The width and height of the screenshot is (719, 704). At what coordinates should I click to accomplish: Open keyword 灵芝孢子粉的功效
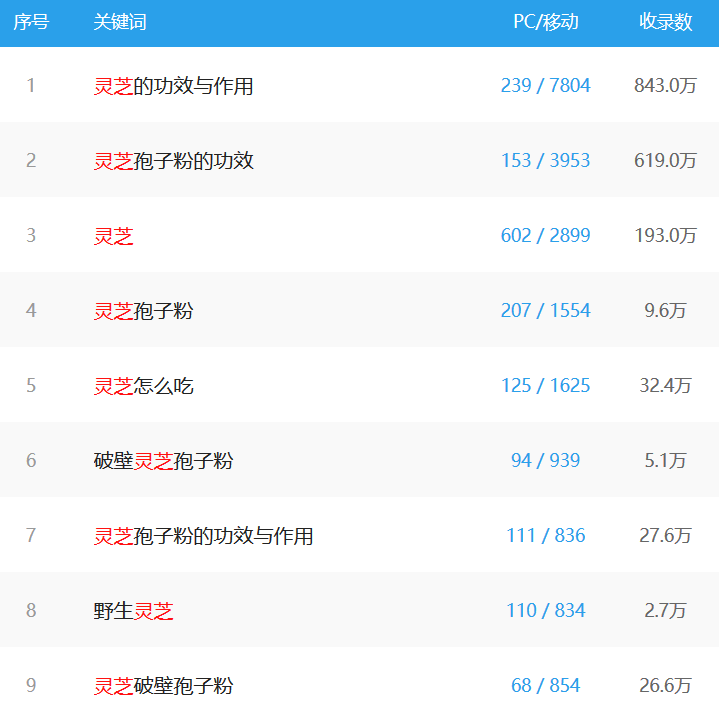point(173,161)
